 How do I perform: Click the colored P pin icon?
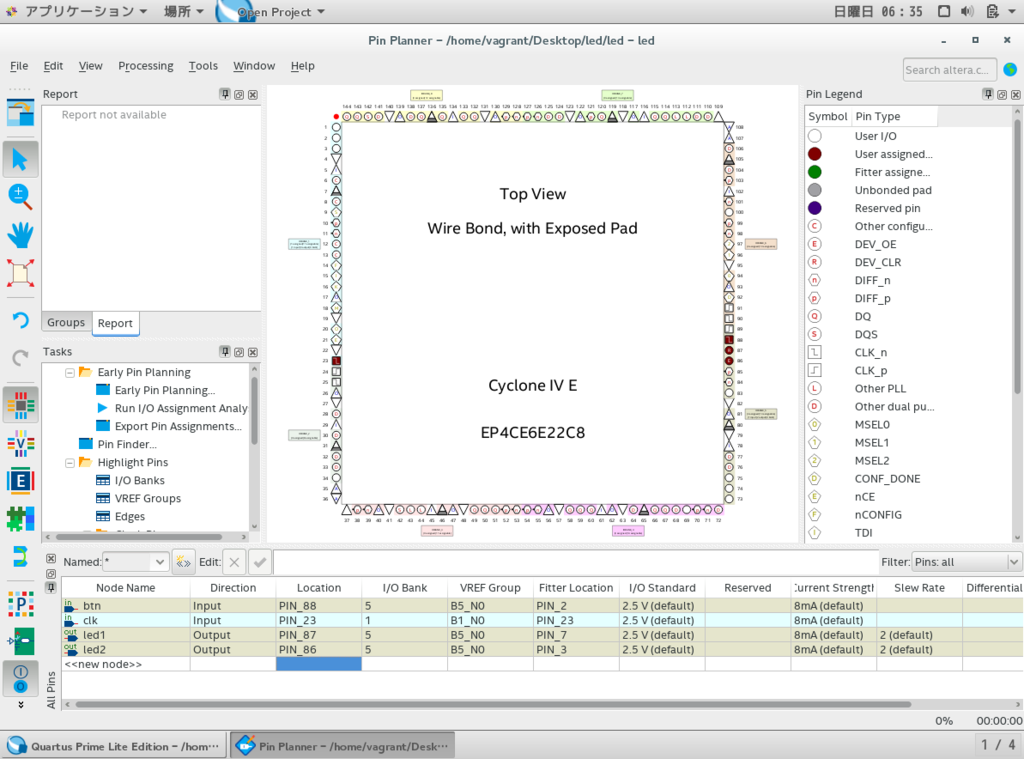[20, 604]
